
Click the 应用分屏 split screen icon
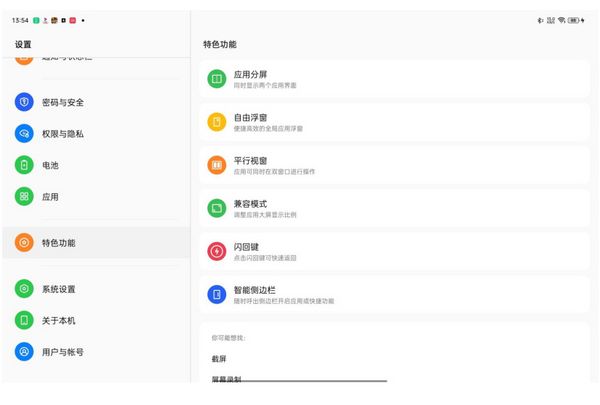tap(216, 79)
